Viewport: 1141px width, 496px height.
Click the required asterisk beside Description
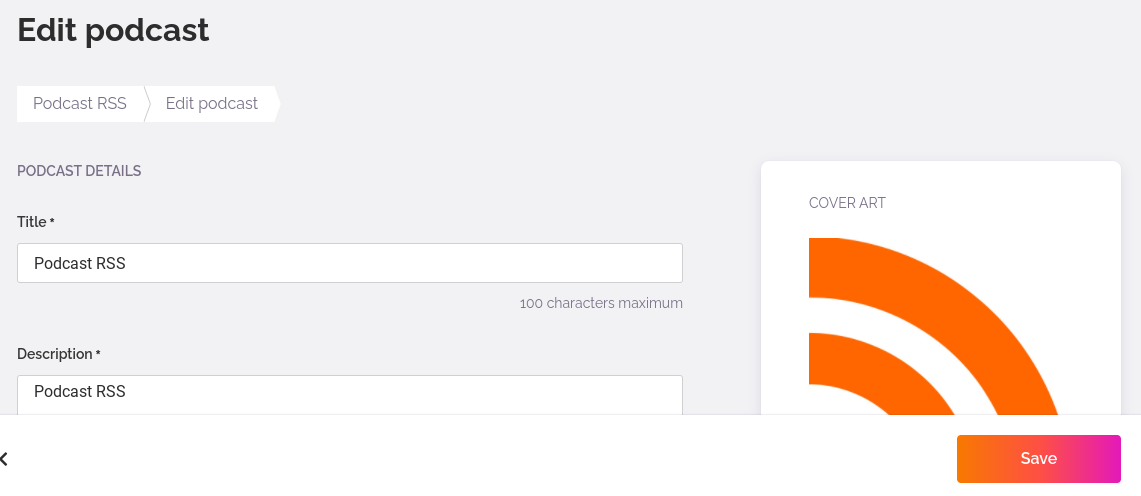point(98,353)
